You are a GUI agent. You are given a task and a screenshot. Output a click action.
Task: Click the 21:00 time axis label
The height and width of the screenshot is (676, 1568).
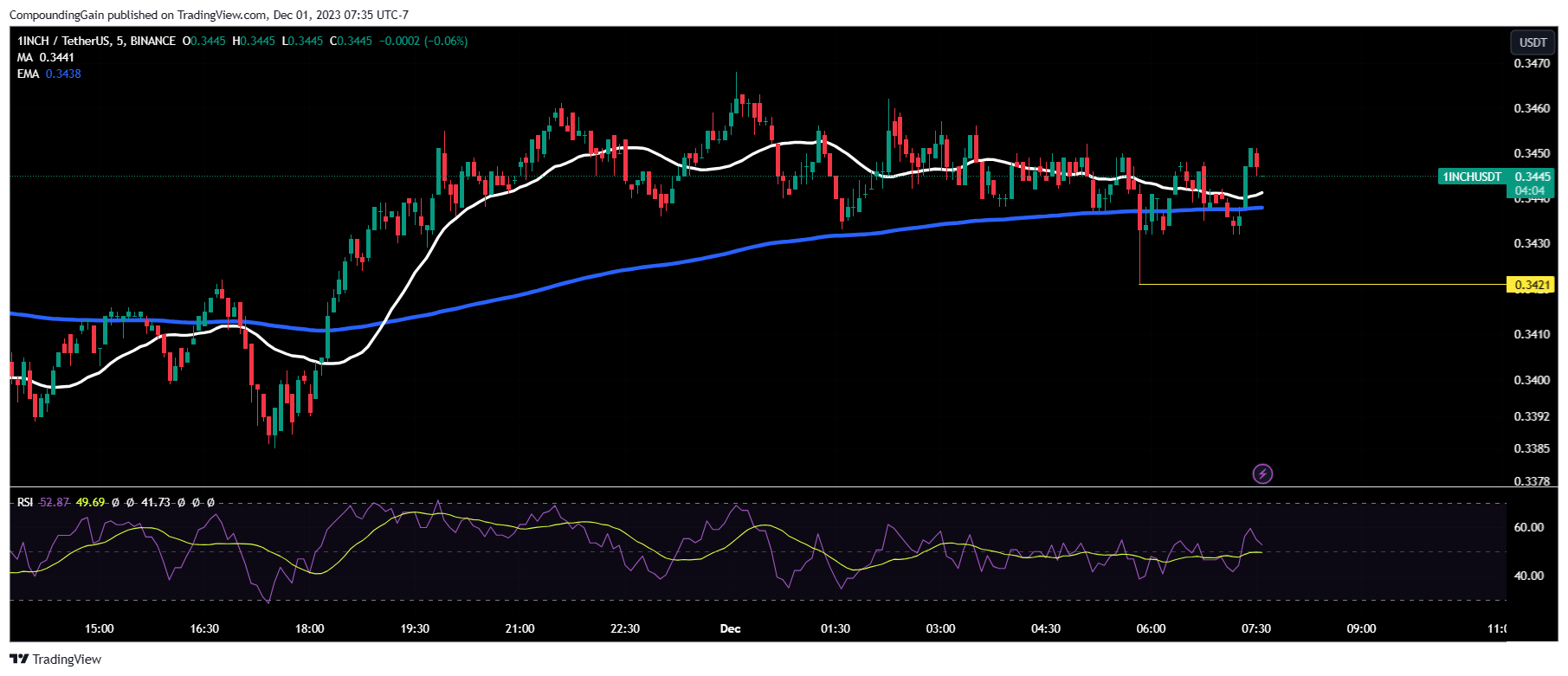[519, 628]
